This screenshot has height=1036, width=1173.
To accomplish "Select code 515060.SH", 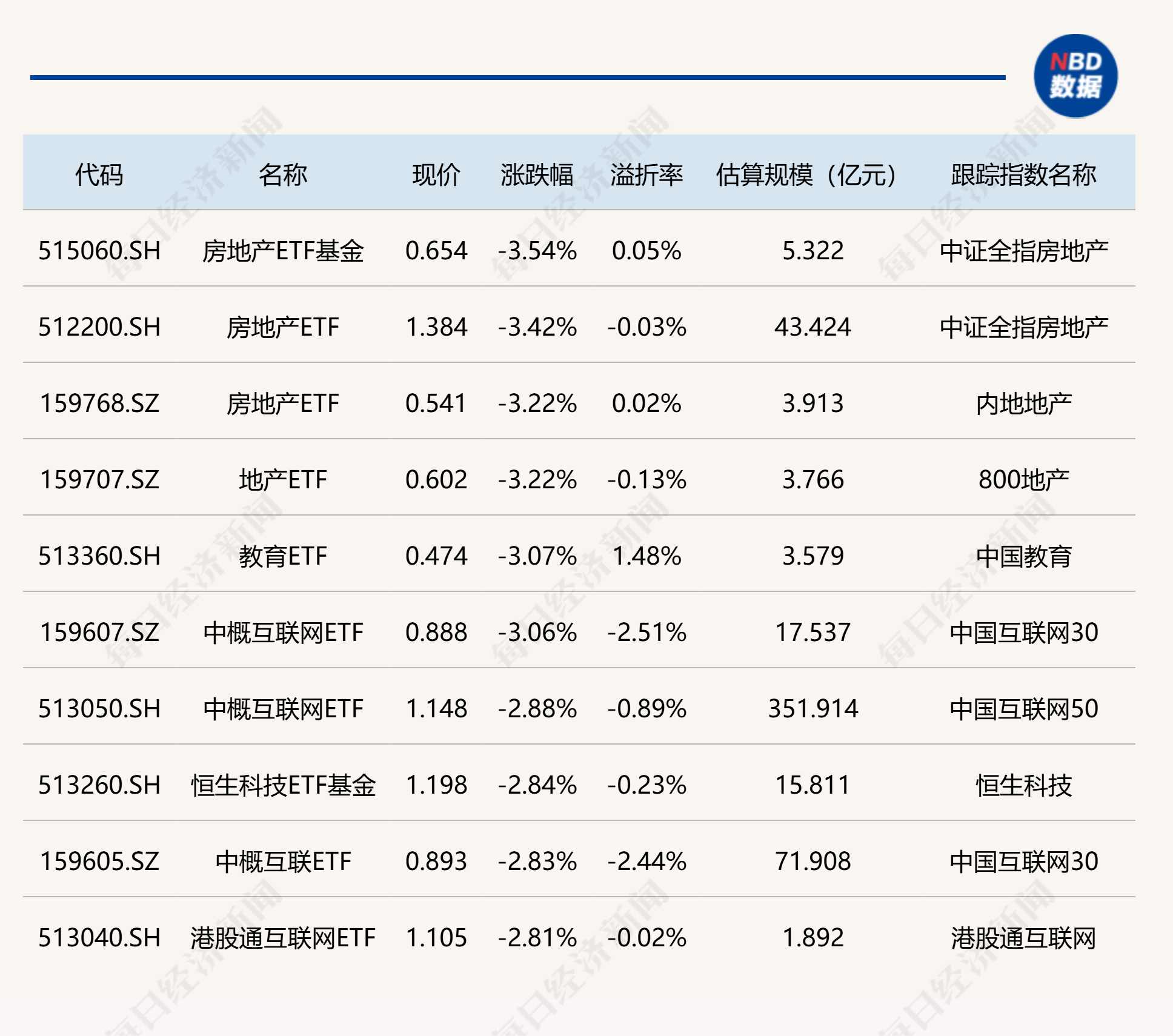I will tap(99, 251).
